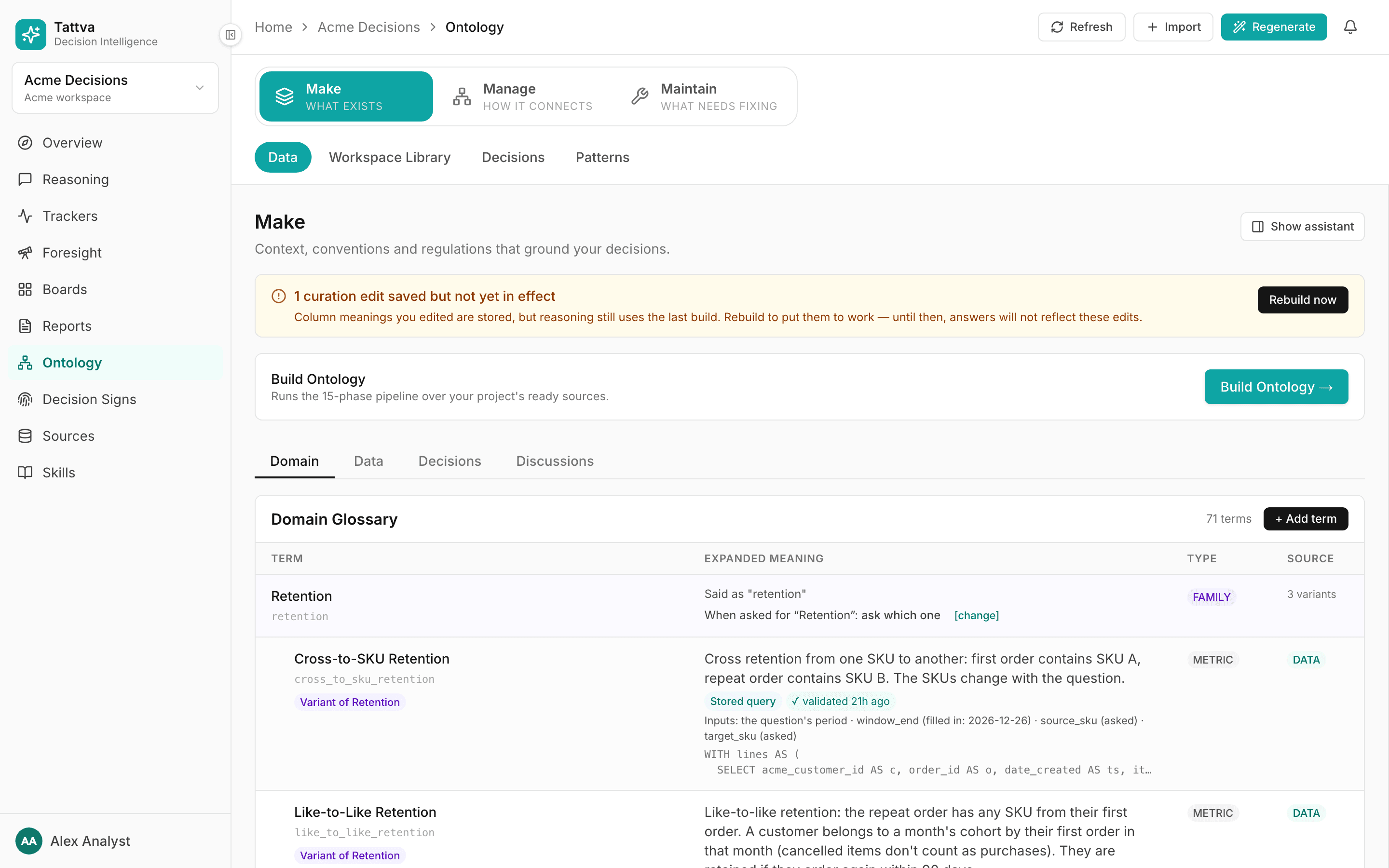Image resolution: width=1389 pixels, height=868 pixels.
Task: Select the Domain sub-tab
Action: click(295, 461)
